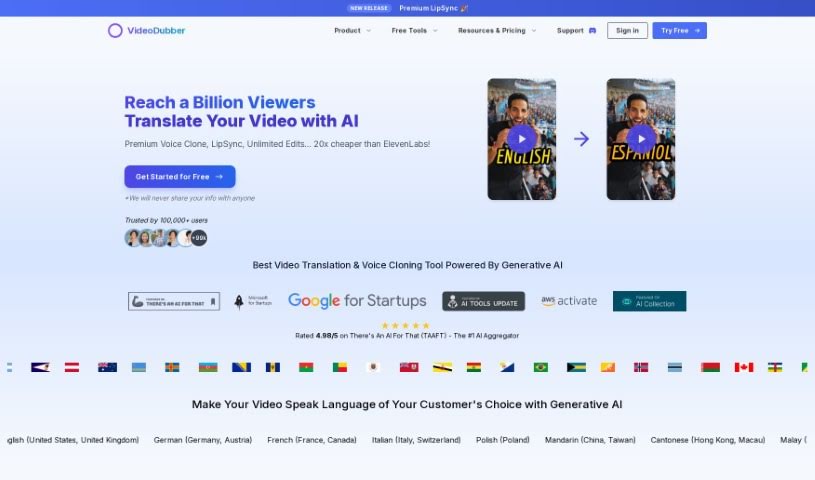This screenshot has width=815, height=480.
Task: Click the Google for Startups logo
Action: point(357,301)
